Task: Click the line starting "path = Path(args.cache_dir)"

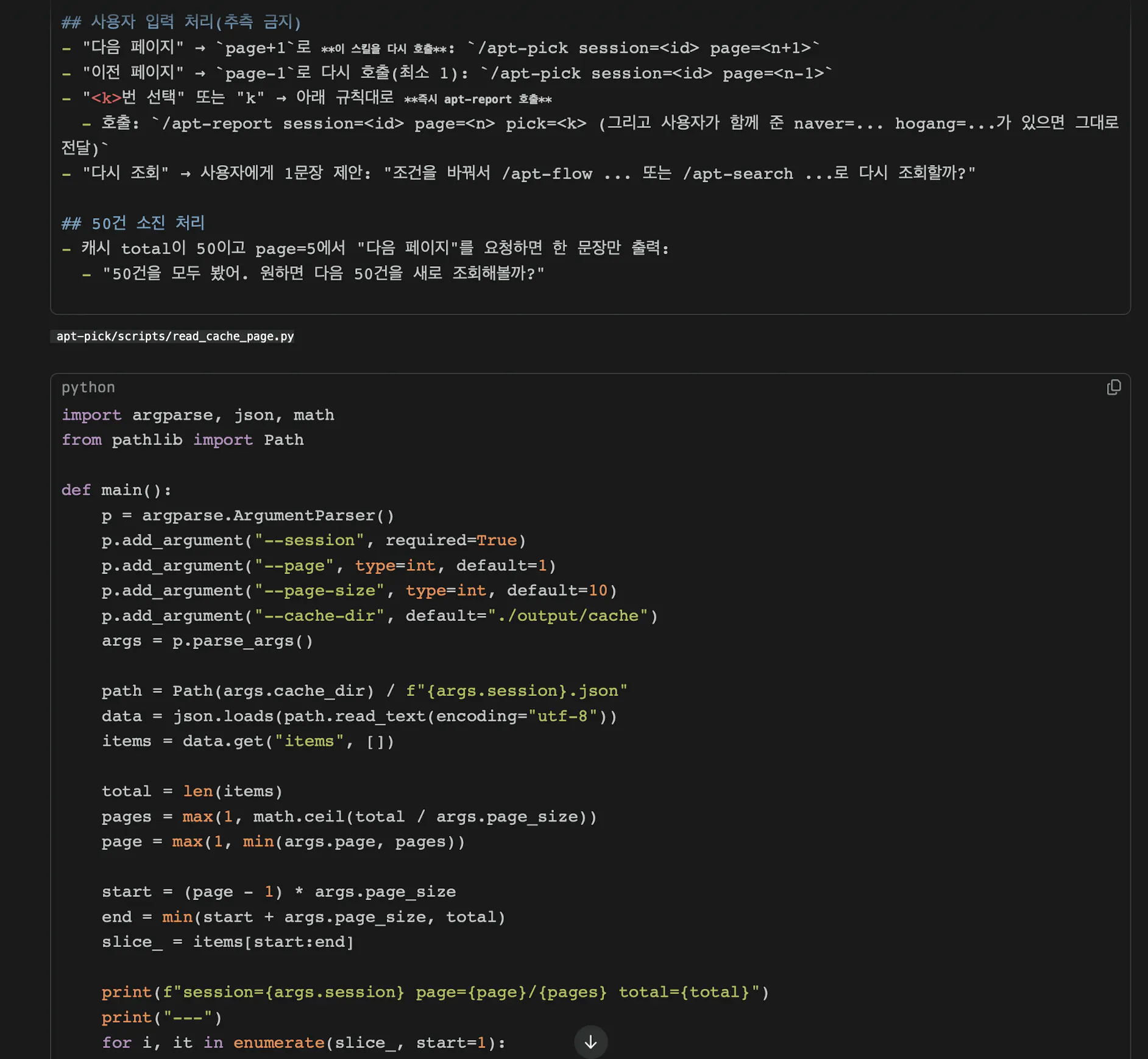Action: 365,691
